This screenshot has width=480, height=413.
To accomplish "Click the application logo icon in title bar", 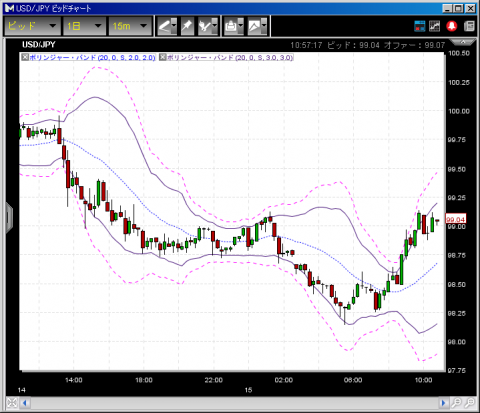I will [x=9, y=8].
